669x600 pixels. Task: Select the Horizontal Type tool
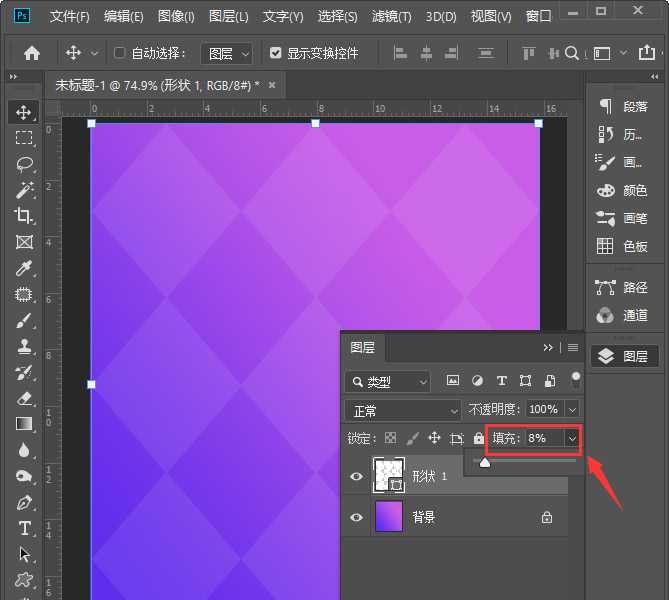click(x=24, y=528)
